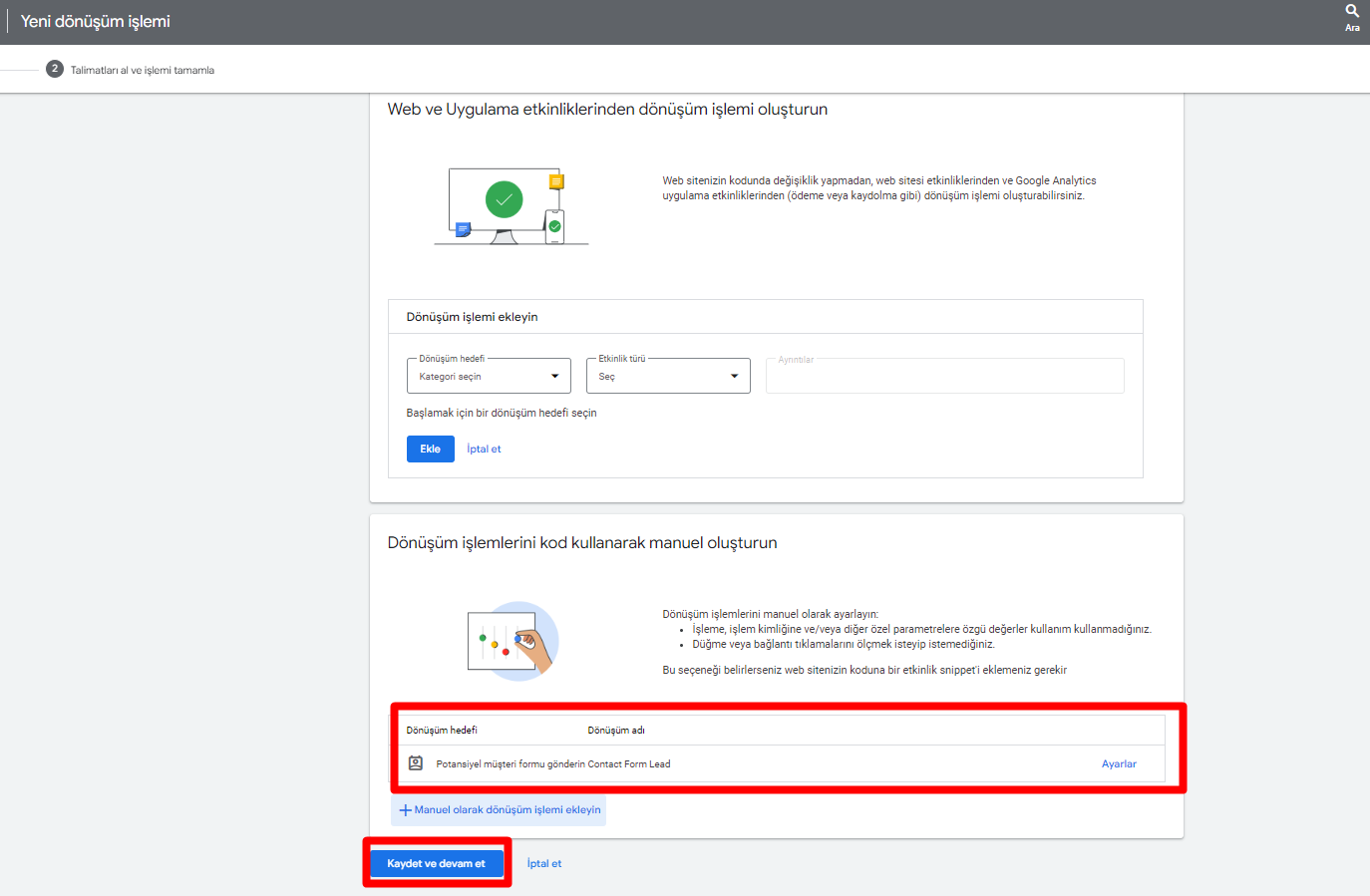Click the yellow note icon on monitor illustration
The width and height of the screenshot is (1370, 896).
coord(556,181)
